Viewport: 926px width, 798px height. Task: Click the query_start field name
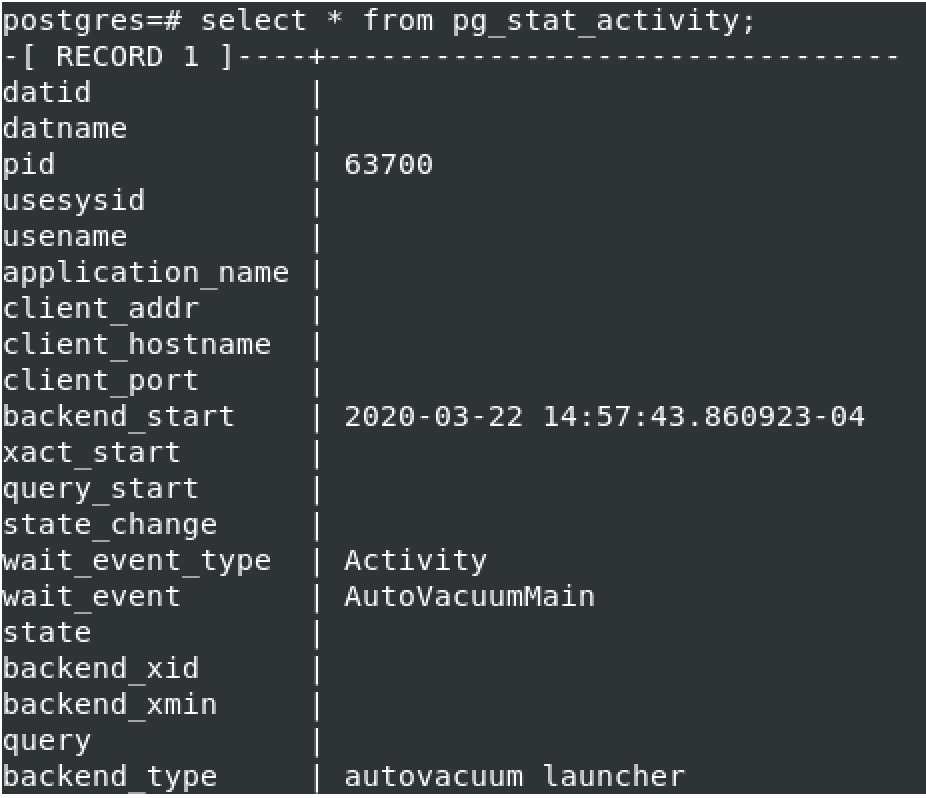click(101, 489)
